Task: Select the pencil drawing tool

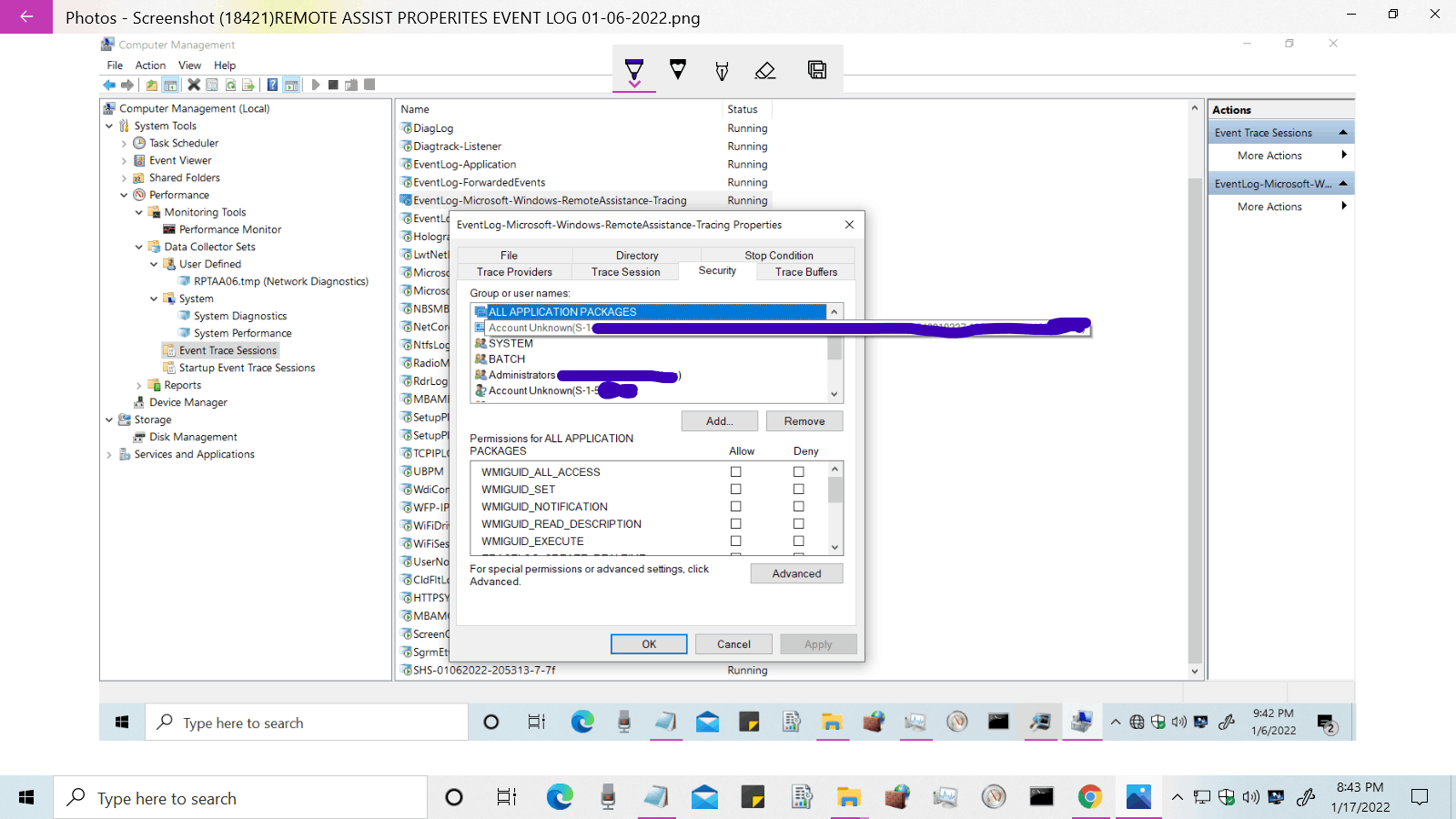Action: pos(678,70)
